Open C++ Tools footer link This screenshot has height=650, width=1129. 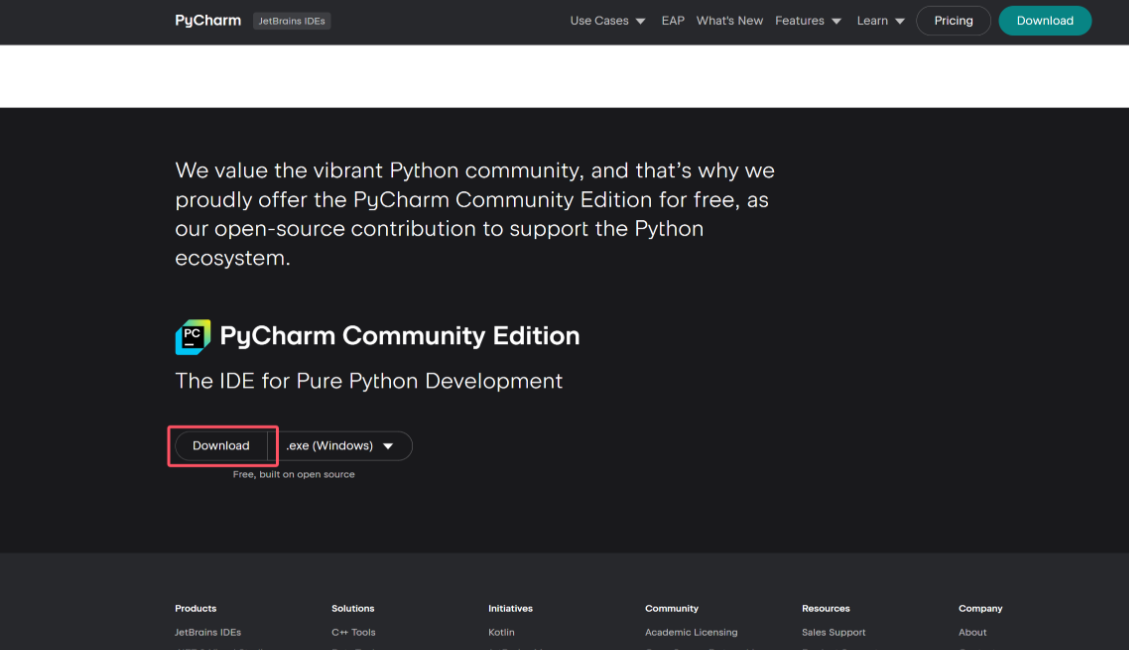point(353,632)
